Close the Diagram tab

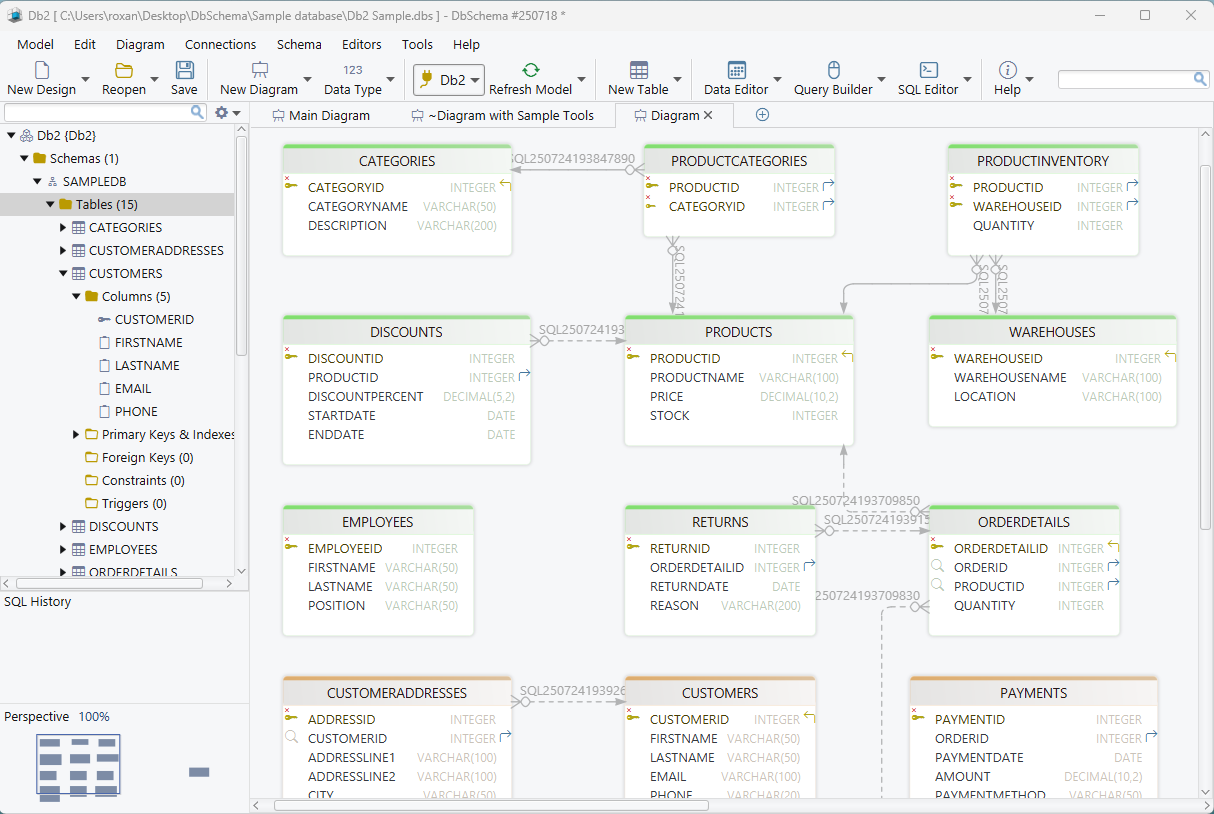click(x=708, y=115)
